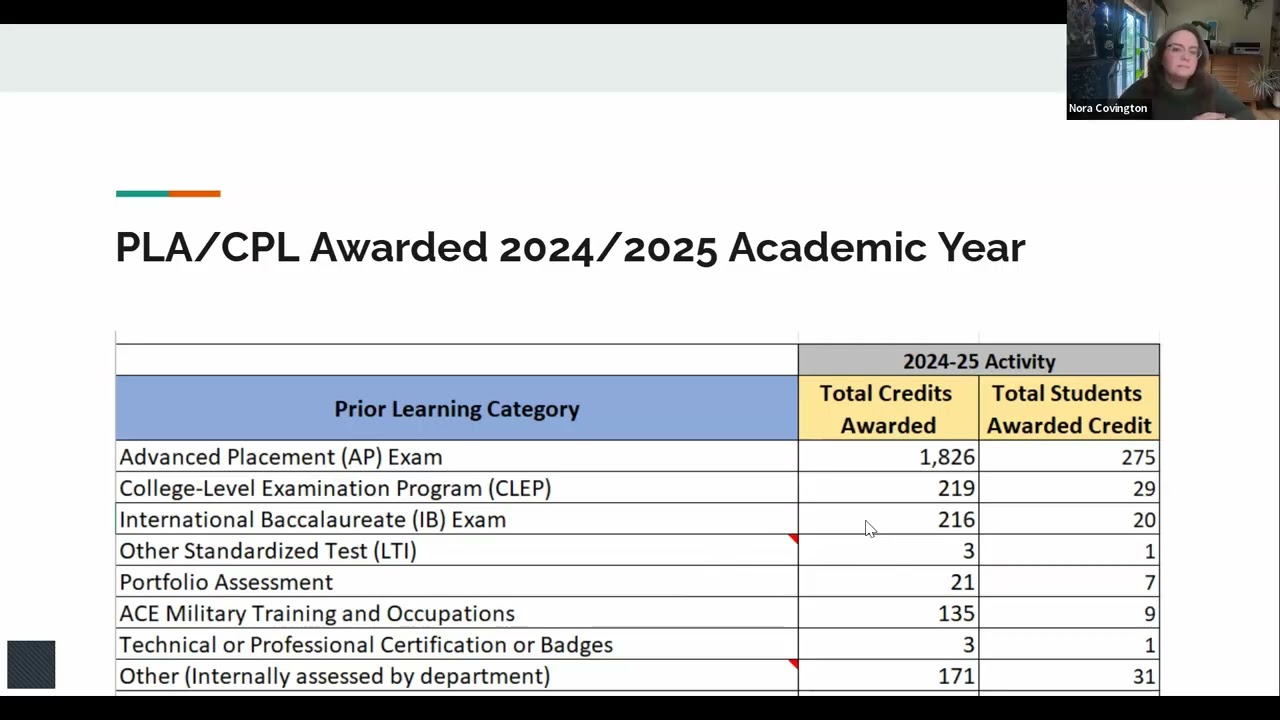Select the 275 students cell
Screen dimensions: 1280x720
(1069, 457)
